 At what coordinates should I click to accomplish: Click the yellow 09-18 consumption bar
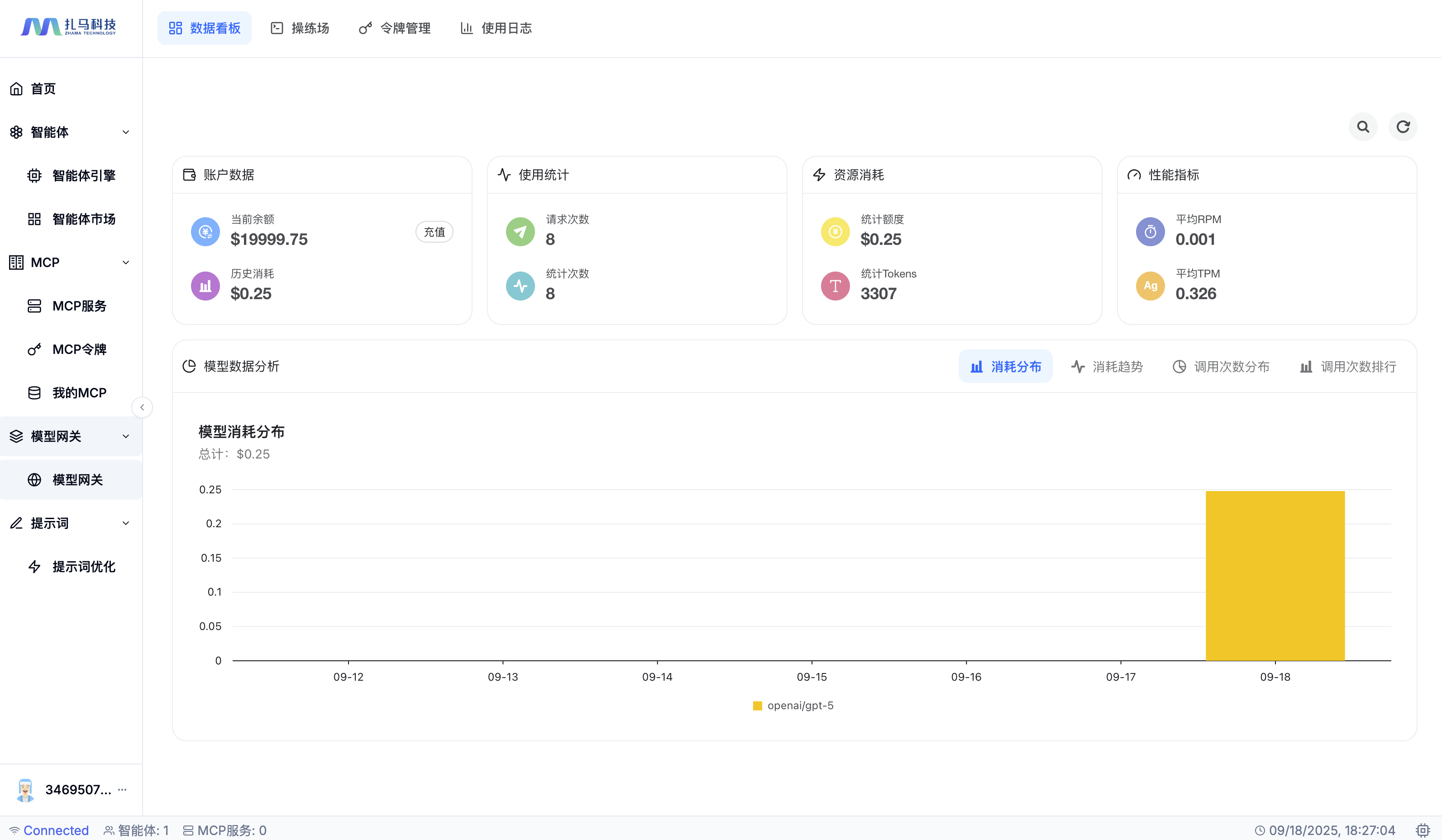coord(1275,575)
